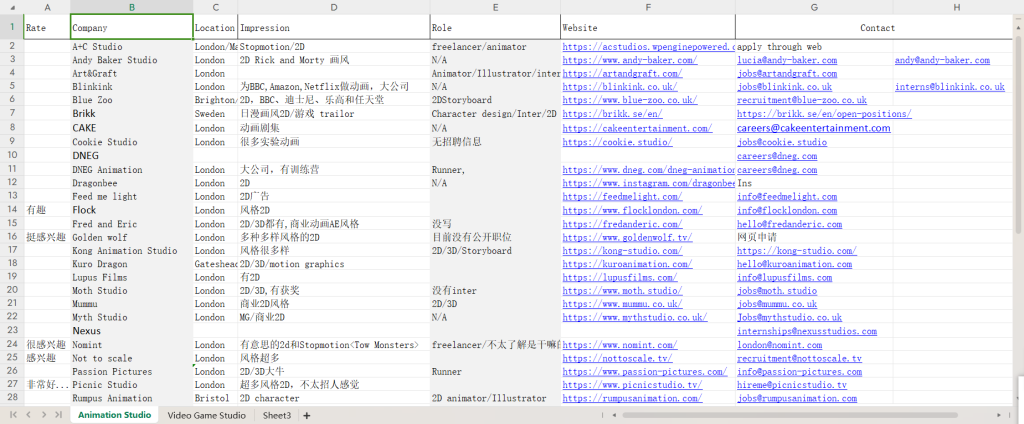Open the Sheet3 tab
The width and height of the screenshot is (1024, 424).
pyautogui.click(x=277, y=415)
